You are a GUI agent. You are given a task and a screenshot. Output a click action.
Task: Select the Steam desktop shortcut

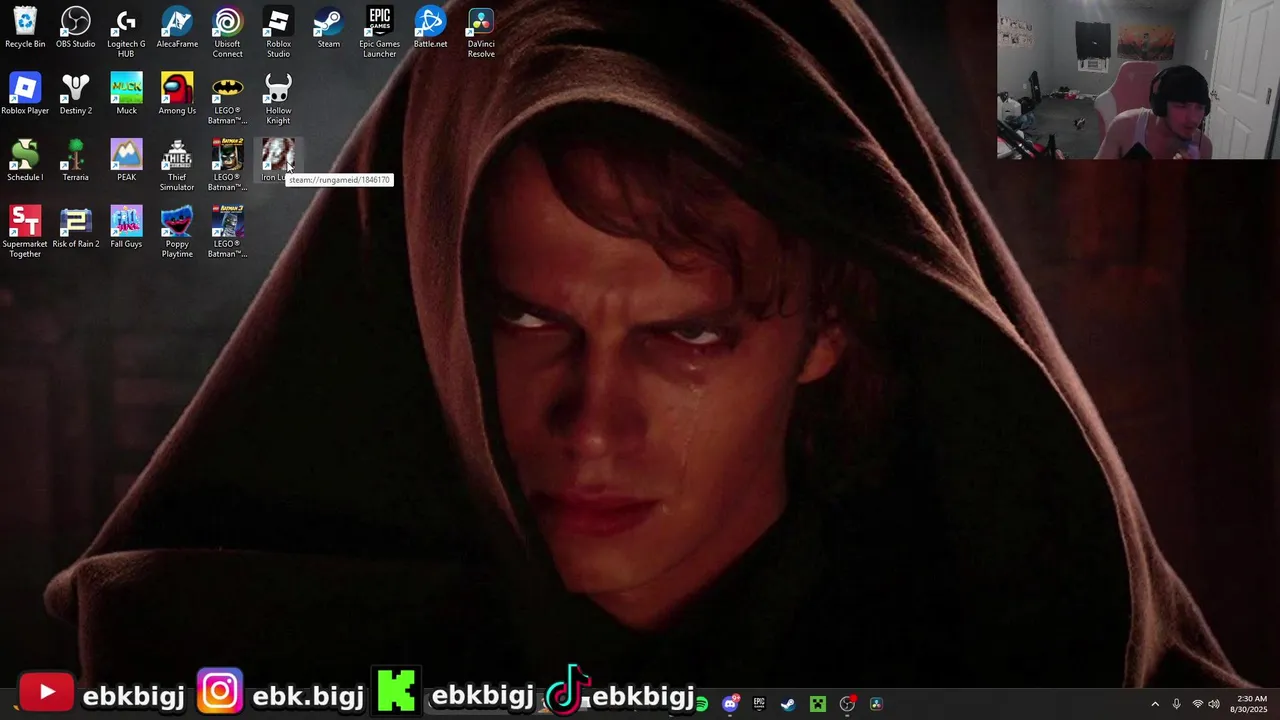pyautogui.click(x=329, y=28)
